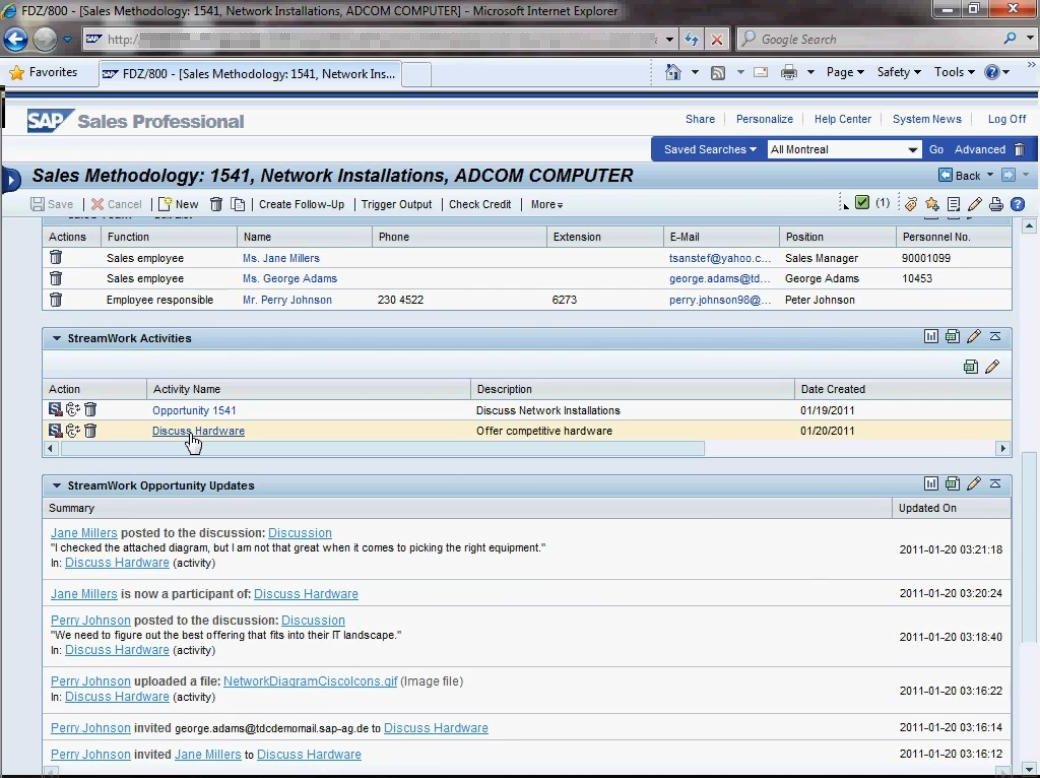Delete Ms. George Adams sales team row
Screen dimensions: 1040x778
point(56,279)
